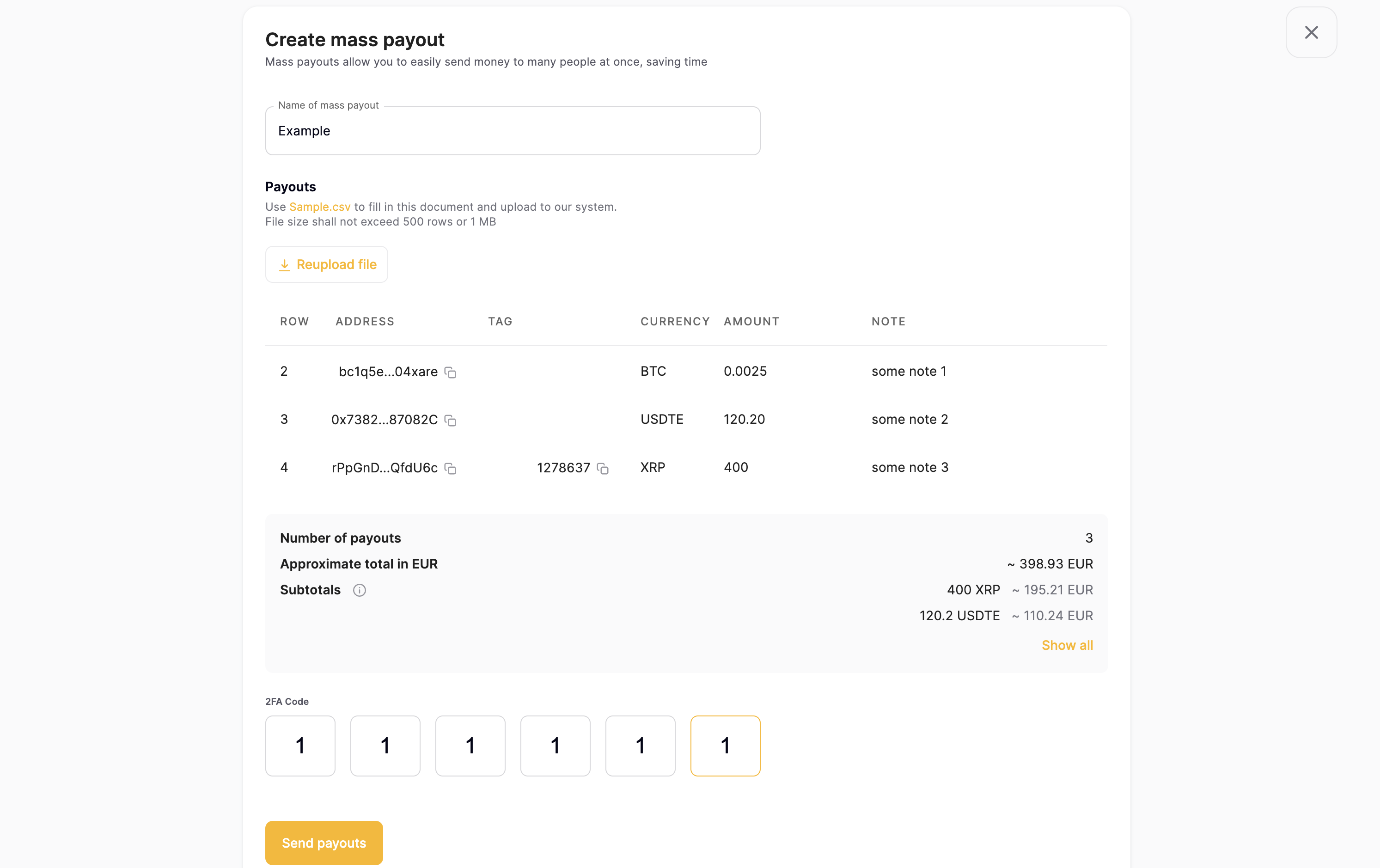The image size is (1380, 868).
Task: Select the fourth 2FA code box
Action: click(555, 746)
